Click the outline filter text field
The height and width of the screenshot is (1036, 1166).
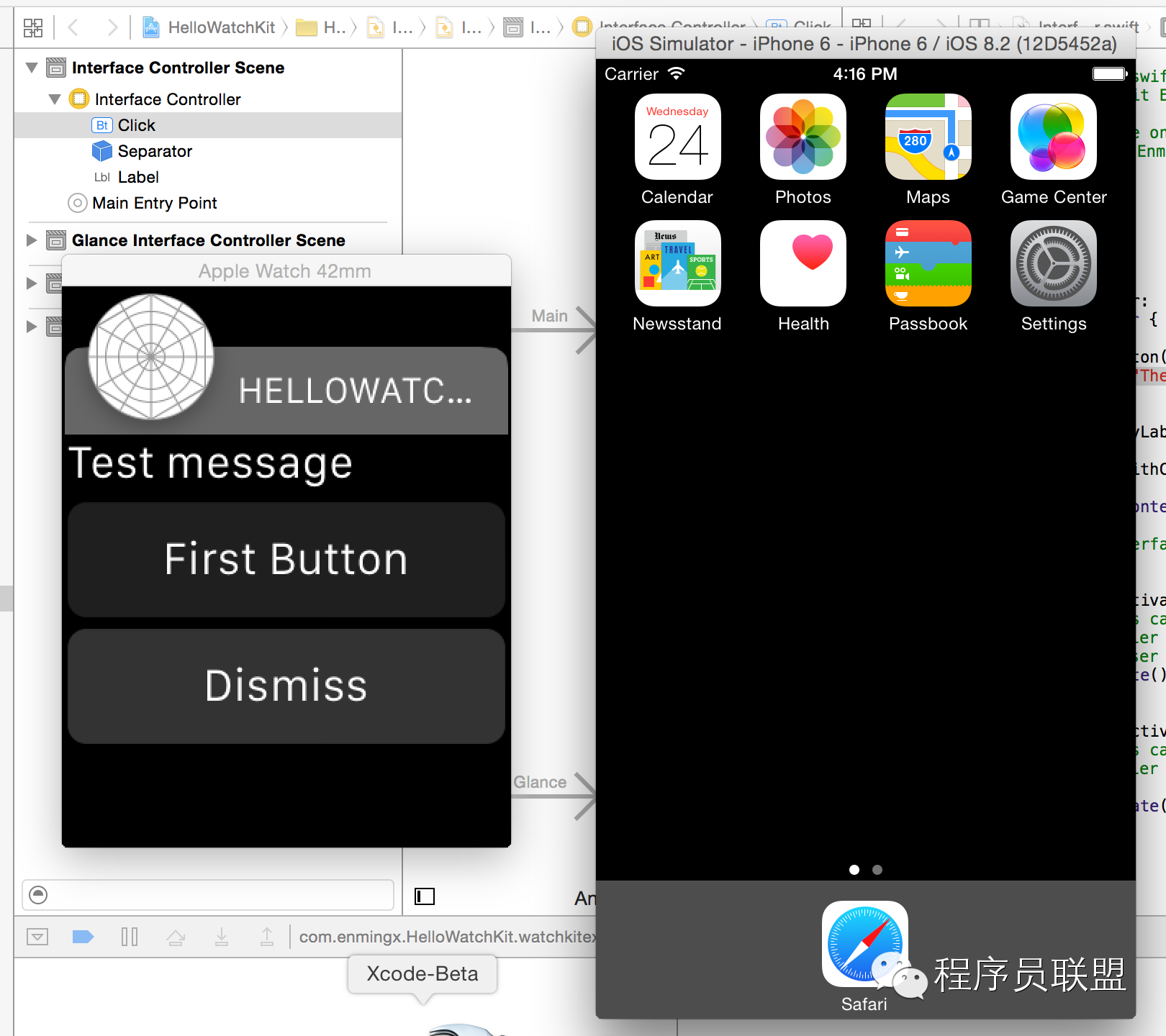[x=208, y=895]
